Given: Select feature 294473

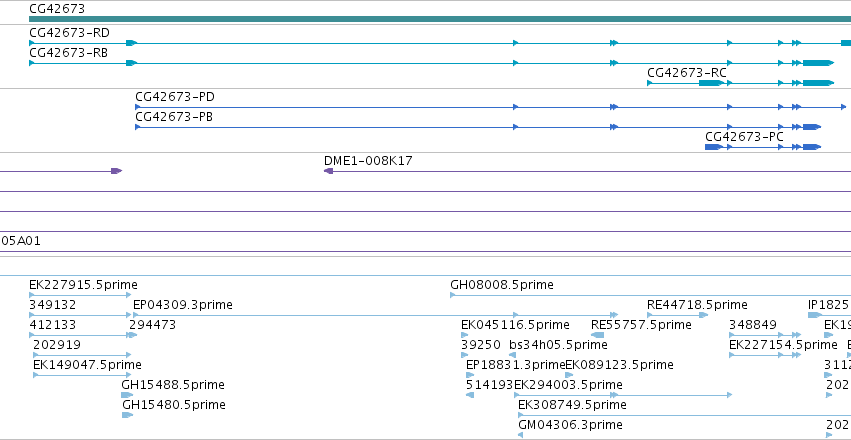Looking at the screenshot, I should tap(153, 325).
